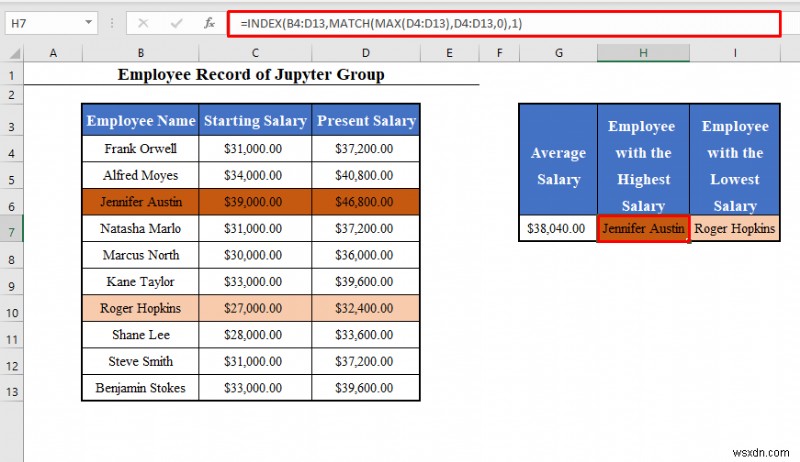The image size is (800, 462).
Task: Click starting salary $30,000.00 cell
Action: [255, 254]
